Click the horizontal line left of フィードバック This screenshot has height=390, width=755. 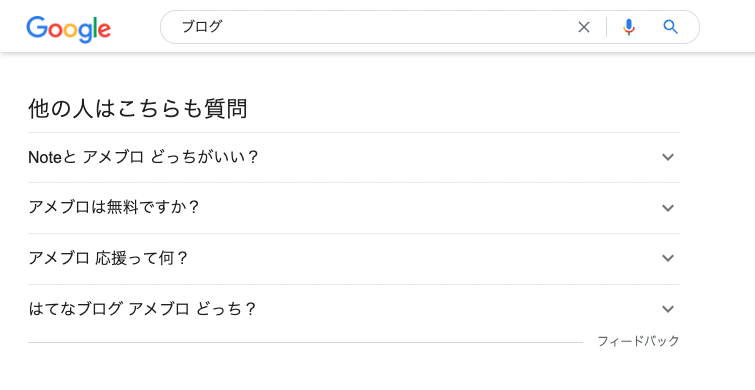click(305, 342)
